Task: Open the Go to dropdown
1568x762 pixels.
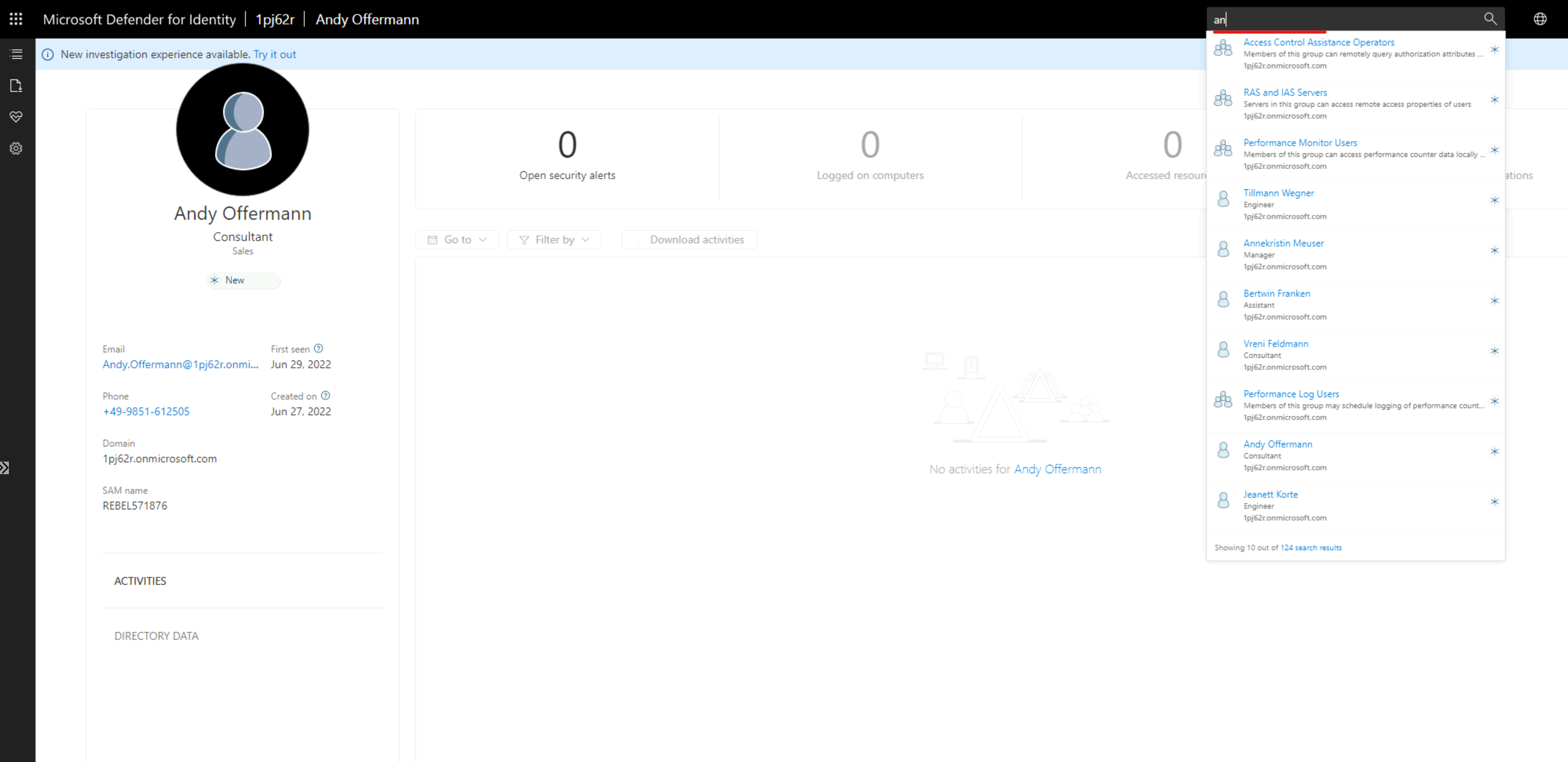Action: (457, 239)
